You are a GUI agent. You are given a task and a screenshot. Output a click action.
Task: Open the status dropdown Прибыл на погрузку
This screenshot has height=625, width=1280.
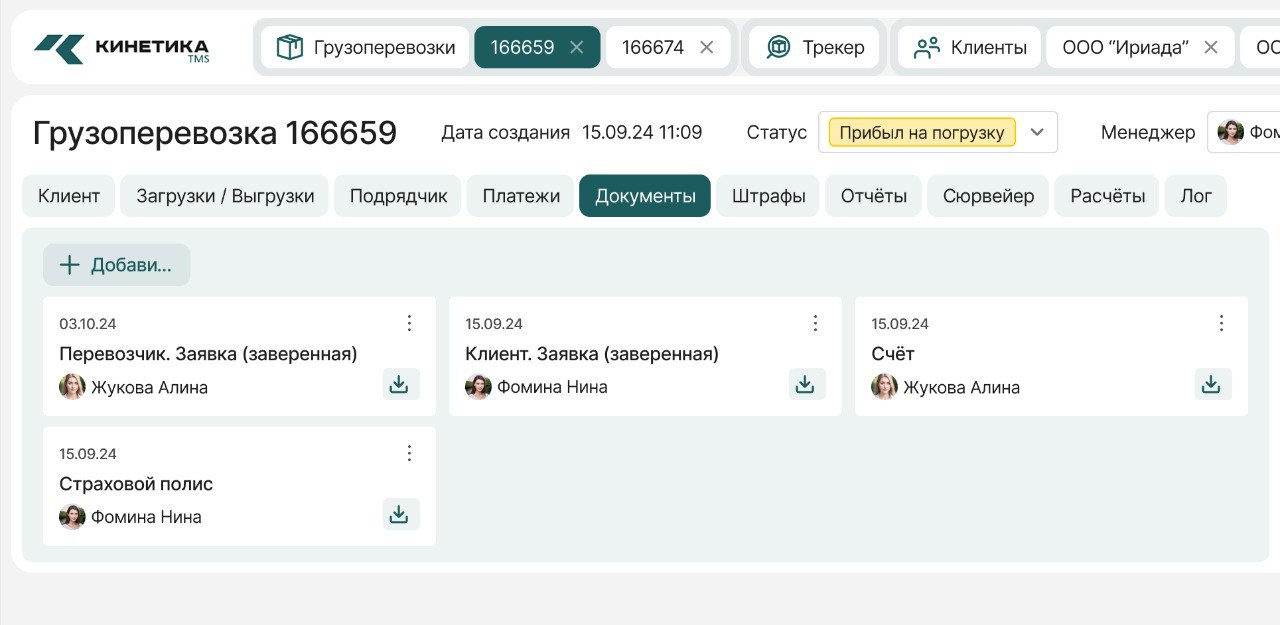938,132
